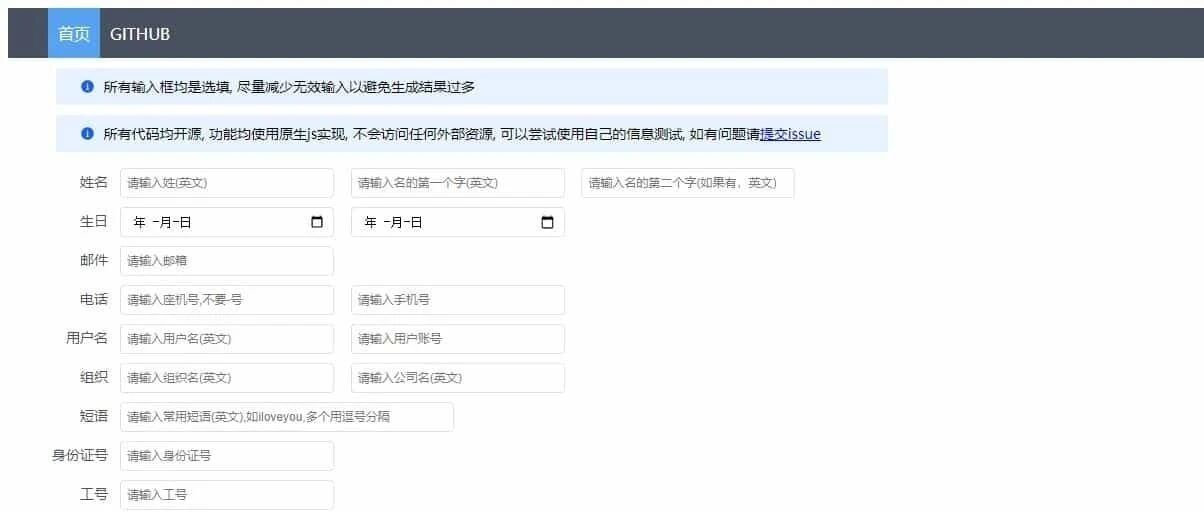Click the first 生日 date input
Viewport: 1204px width, 512px height.
pyautogui.click(x=227, y=222)
